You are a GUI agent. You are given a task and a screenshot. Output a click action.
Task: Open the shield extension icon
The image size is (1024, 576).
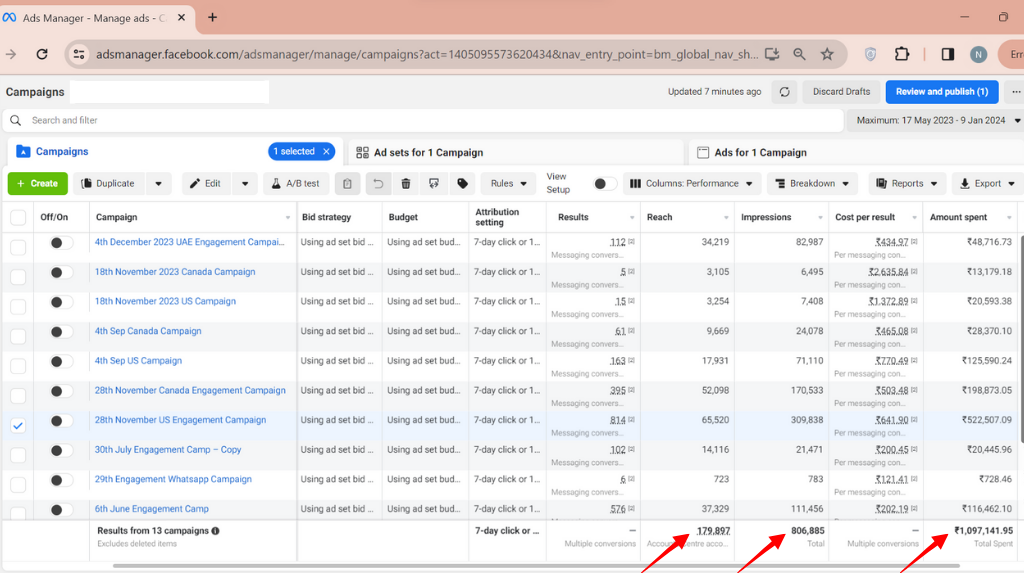pyautogui.click(x=870, y=54)
